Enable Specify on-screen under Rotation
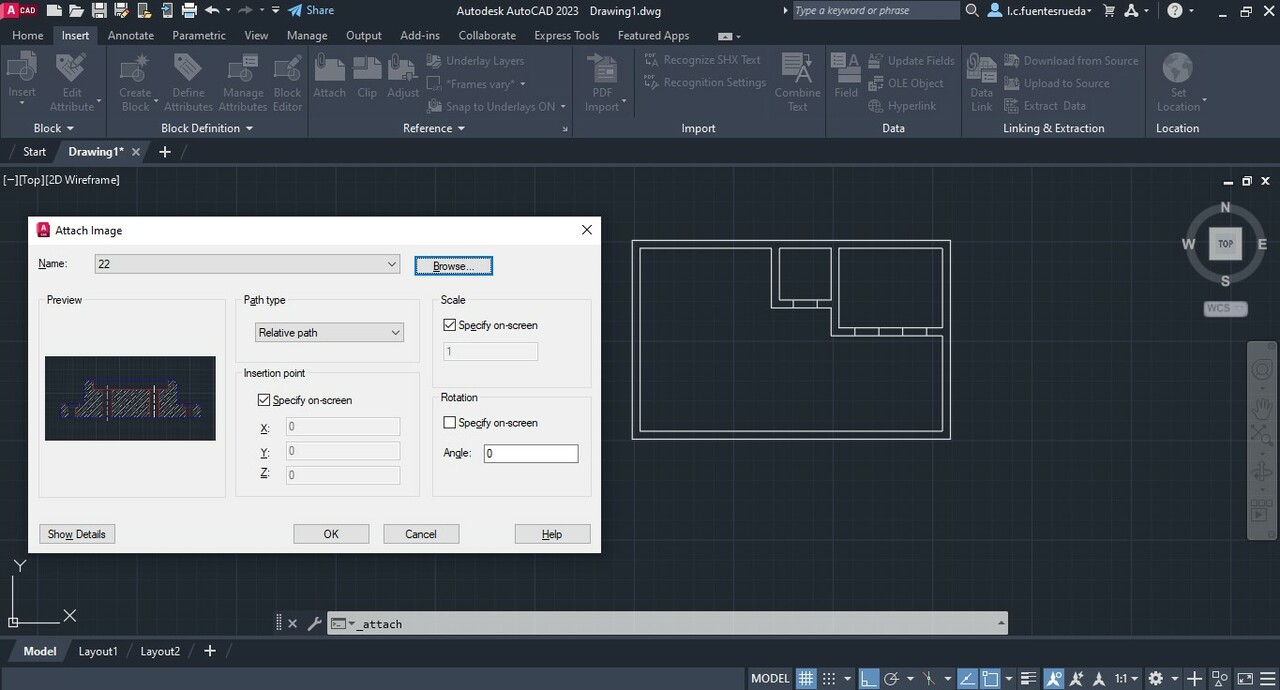 450,423
